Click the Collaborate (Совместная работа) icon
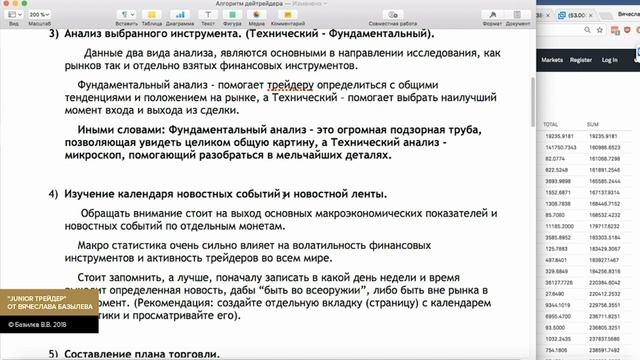The image size is (640, 360). tap(393, 15)
